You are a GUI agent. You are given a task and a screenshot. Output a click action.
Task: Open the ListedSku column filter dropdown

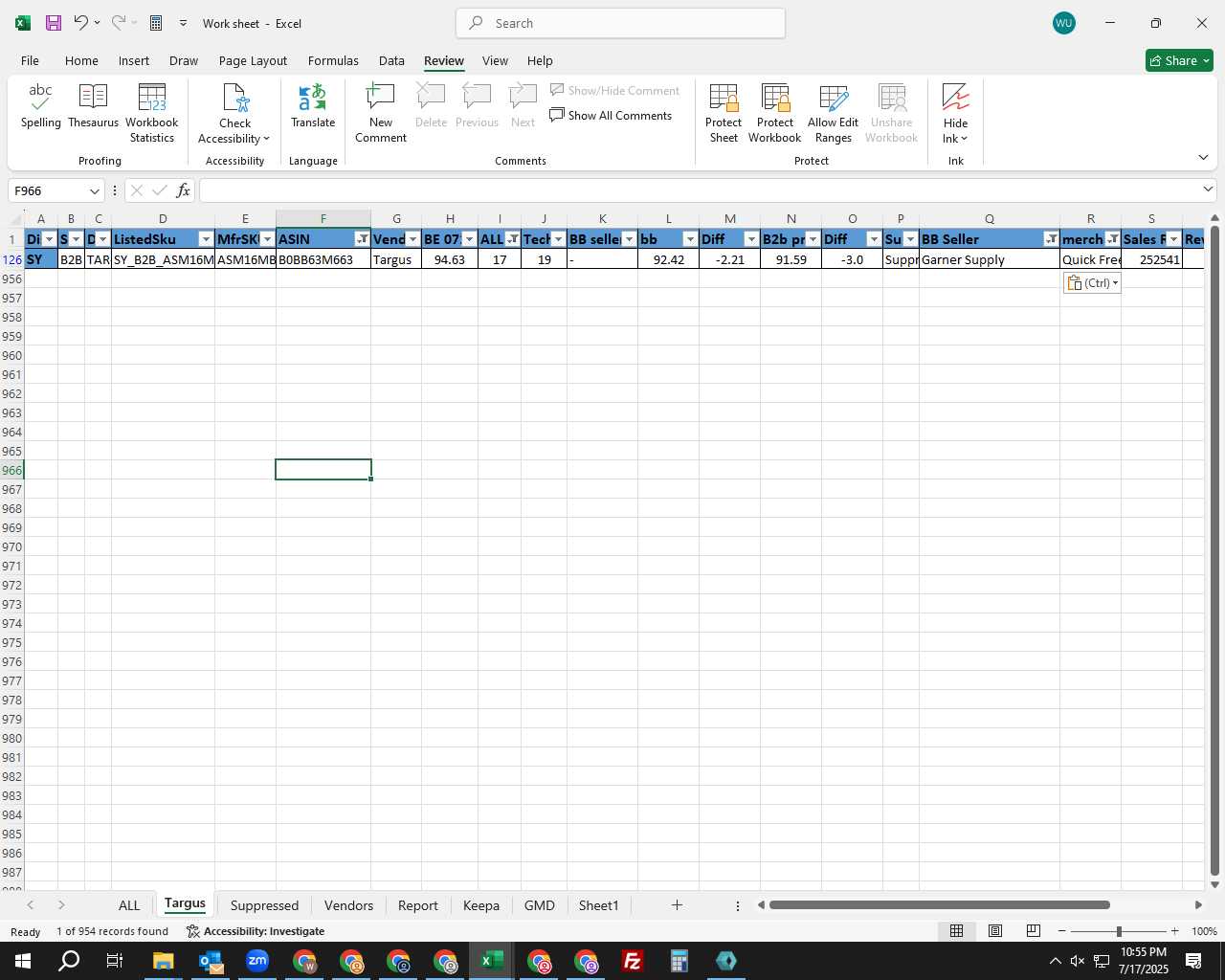(x=206, y=239)
